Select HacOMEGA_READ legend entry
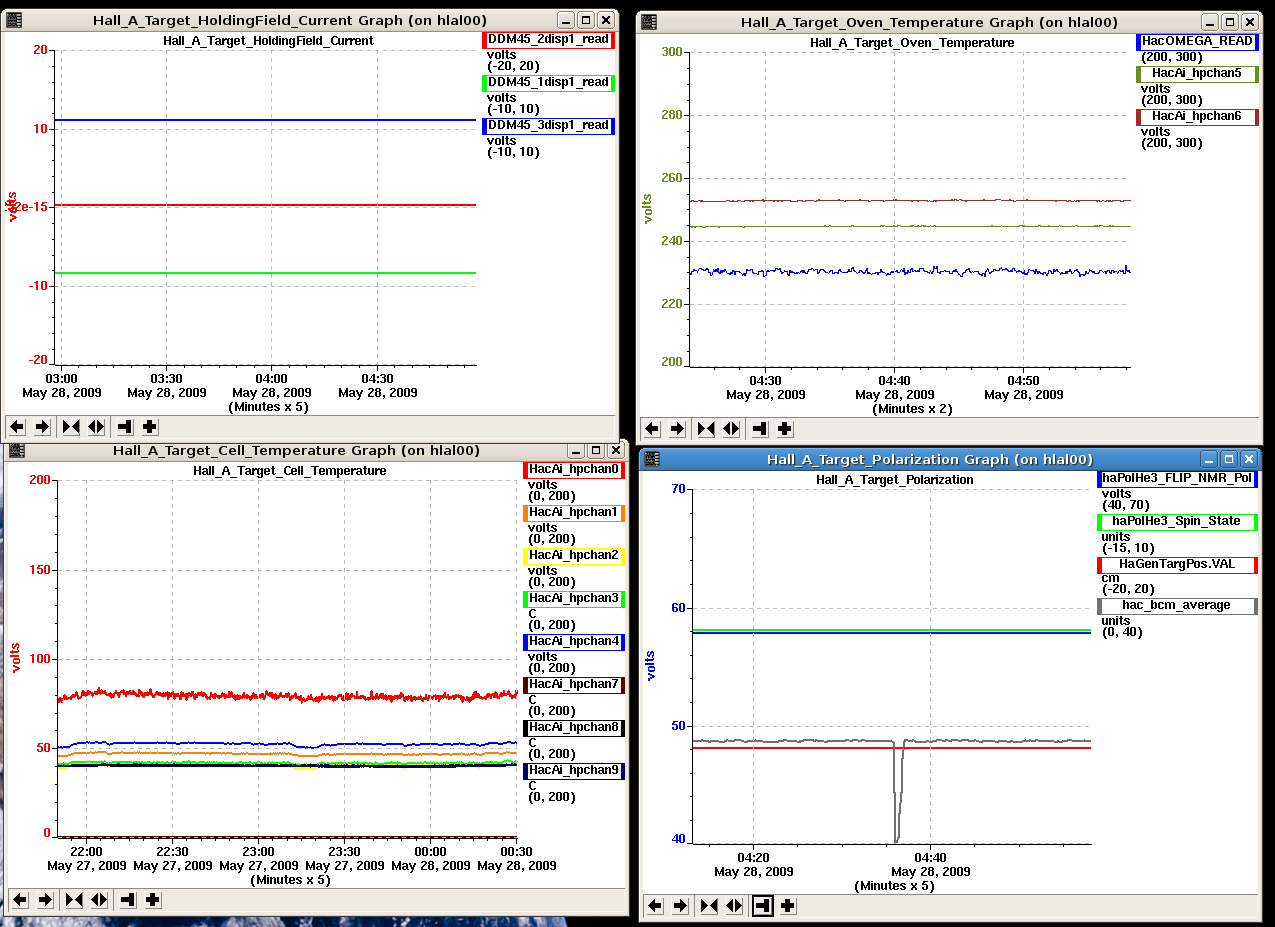The height and width of the screenshot is (927, 1275). pyautogui.click(x=1198, y=42)
